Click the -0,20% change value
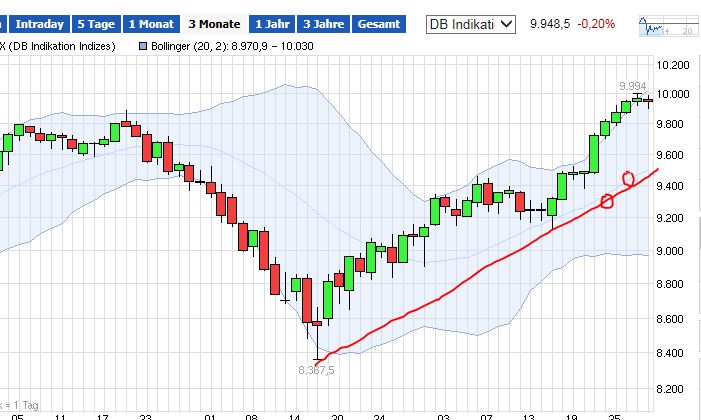701x420 pixels. coord(596,24)
